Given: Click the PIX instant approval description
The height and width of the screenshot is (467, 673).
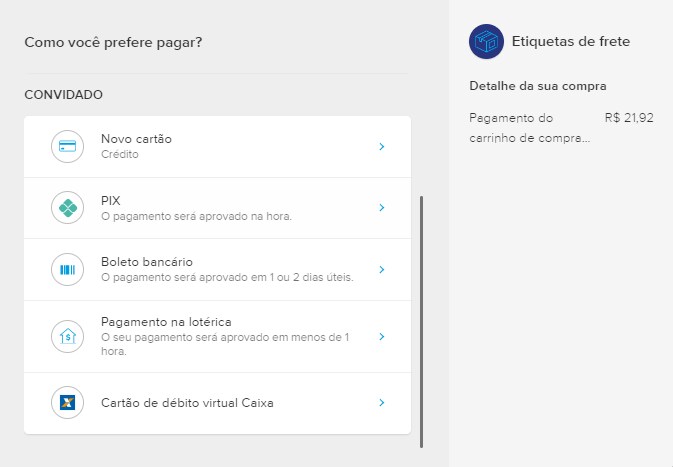Looking at the screenshot, I should [196, 216].
